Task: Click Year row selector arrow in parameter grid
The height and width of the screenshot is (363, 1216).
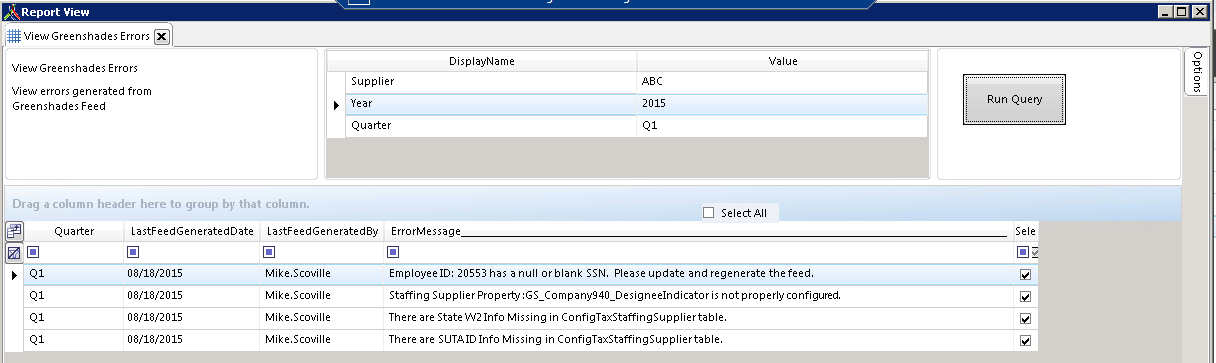Action: coord(336,104)
